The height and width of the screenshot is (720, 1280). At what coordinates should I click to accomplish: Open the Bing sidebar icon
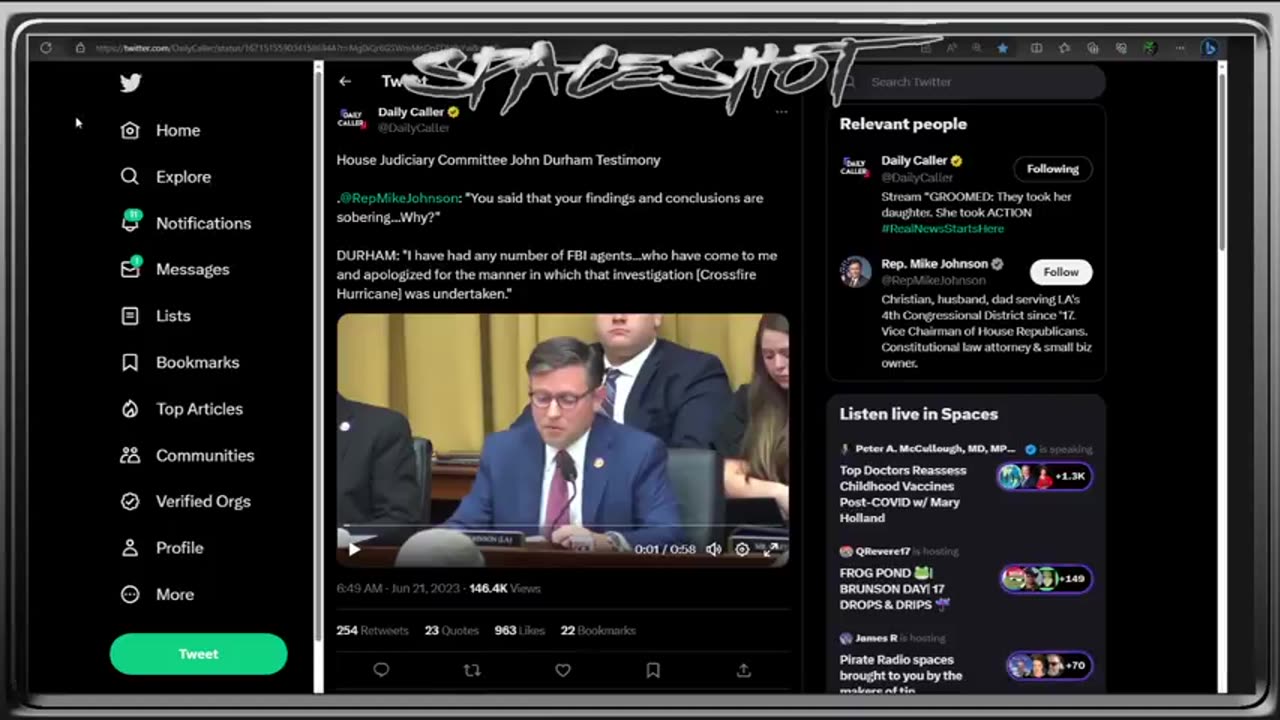(x=1209, y=47)
